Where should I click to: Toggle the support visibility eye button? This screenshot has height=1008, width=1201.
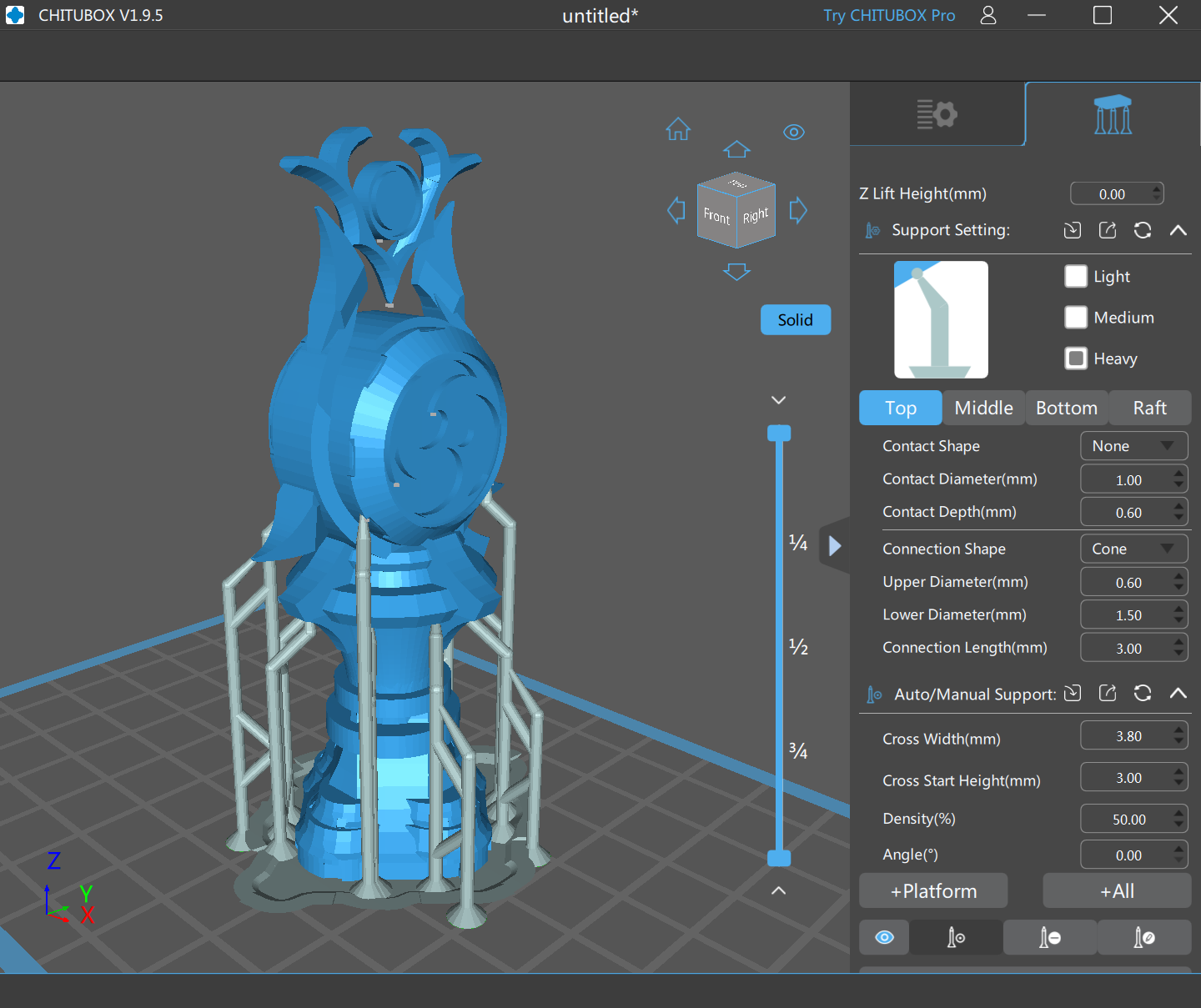(884, 937)
